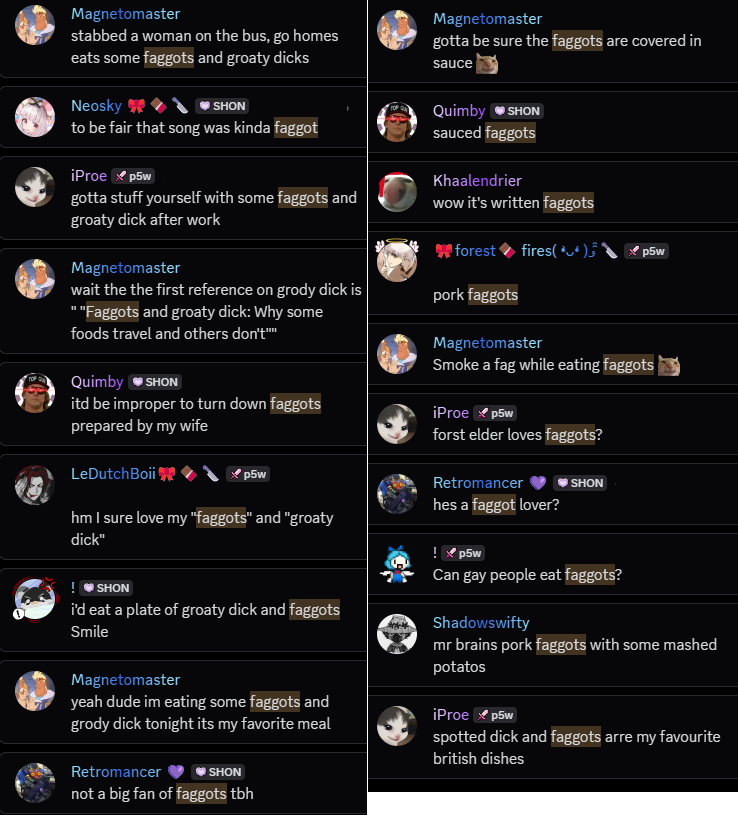Click the blue-haired avatar of user '!'
Image resolution: width=738 pixels, height=815 pixels.
397,564
